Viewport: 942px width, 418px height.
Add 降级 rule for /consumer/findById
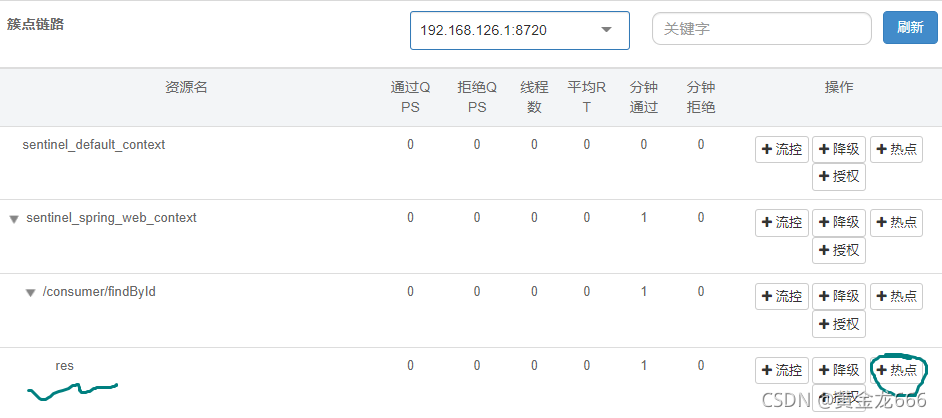[x=839, y=296]
